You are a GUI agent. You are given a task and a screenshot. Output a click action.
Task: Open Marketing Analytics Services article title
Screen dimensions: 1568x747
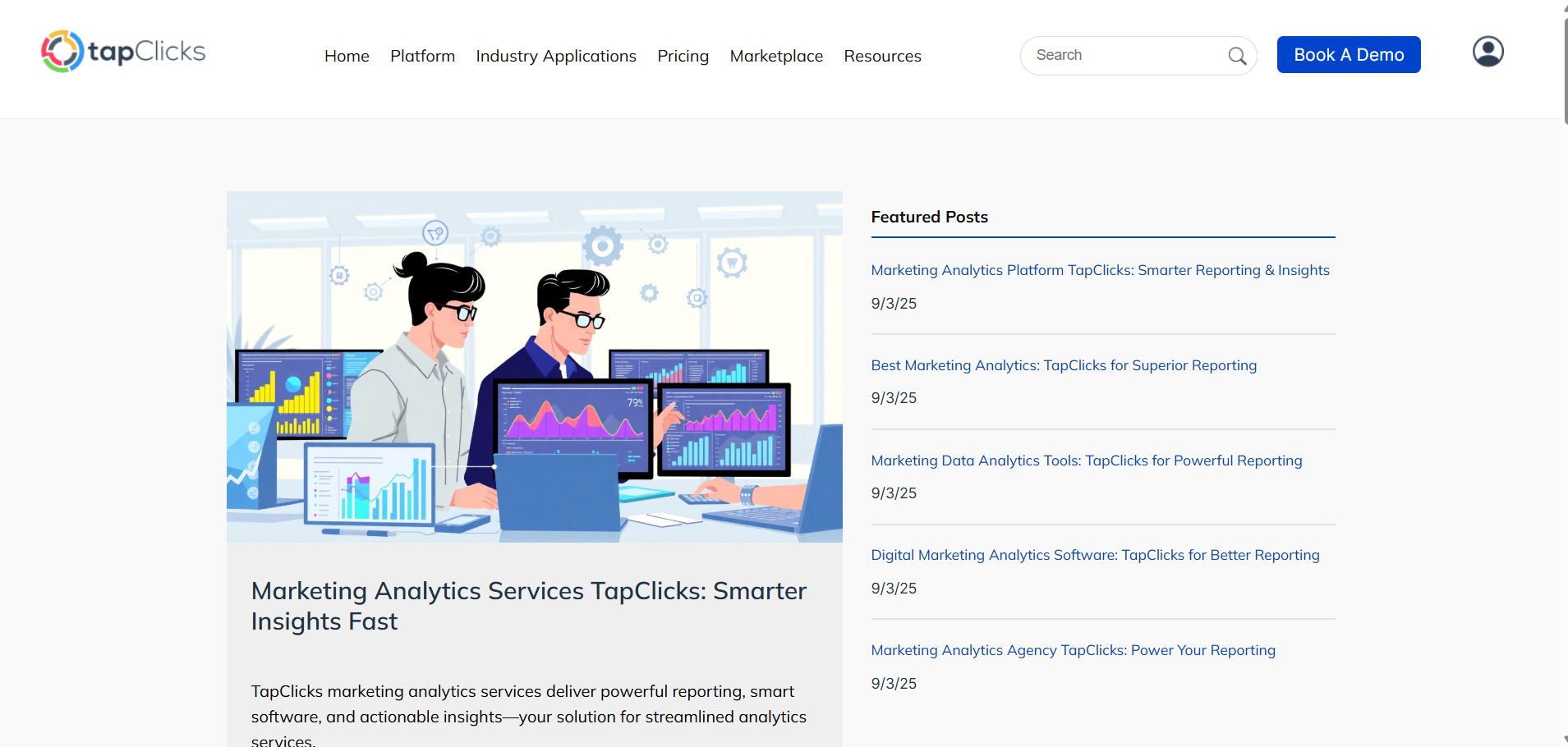(x=528, y=606)
